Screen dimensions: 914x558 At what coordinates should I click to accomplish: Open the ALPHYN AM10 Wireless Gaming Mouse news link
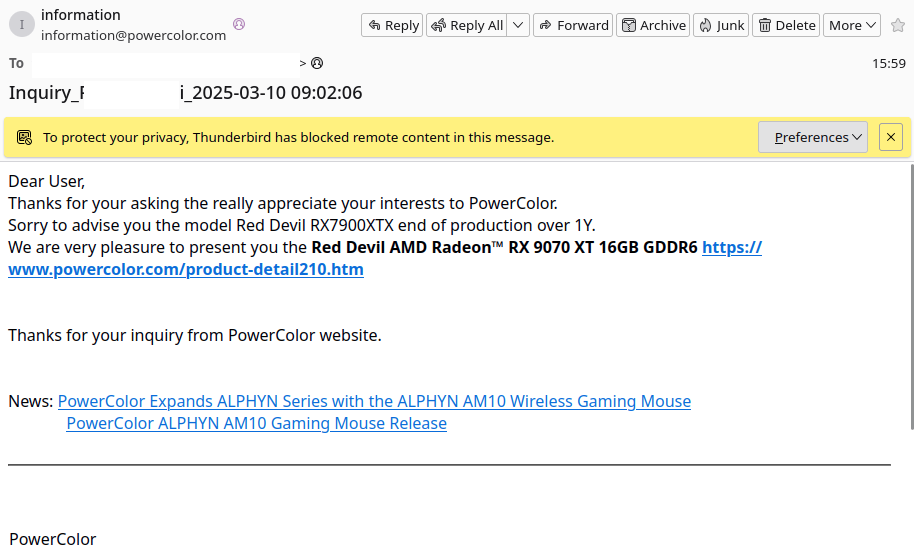point(374,401)
